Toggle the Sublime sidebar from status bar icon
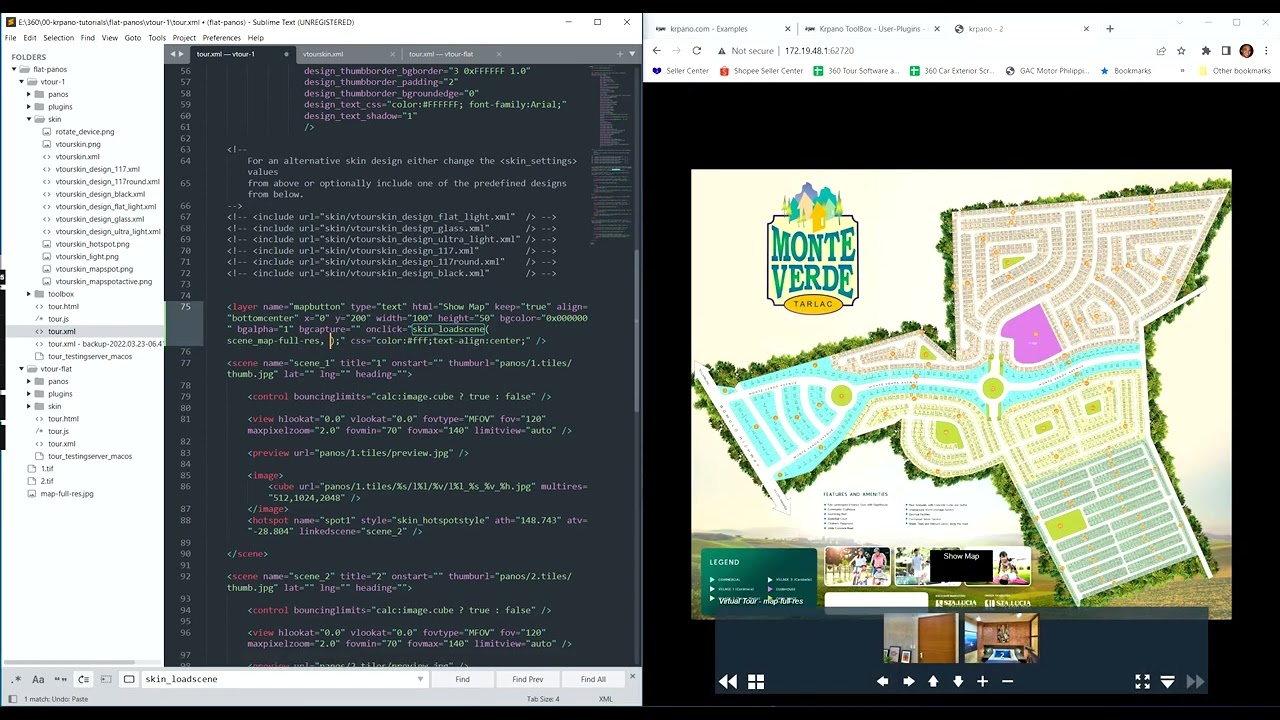 (12, 699)
